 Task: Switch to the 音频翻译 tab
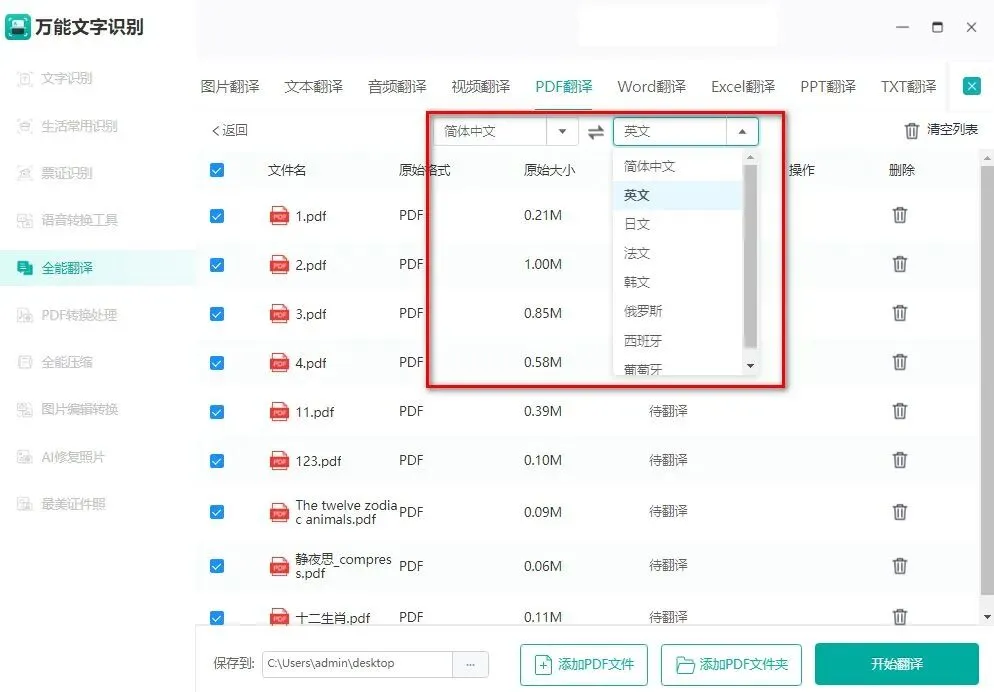coord(397,86)
